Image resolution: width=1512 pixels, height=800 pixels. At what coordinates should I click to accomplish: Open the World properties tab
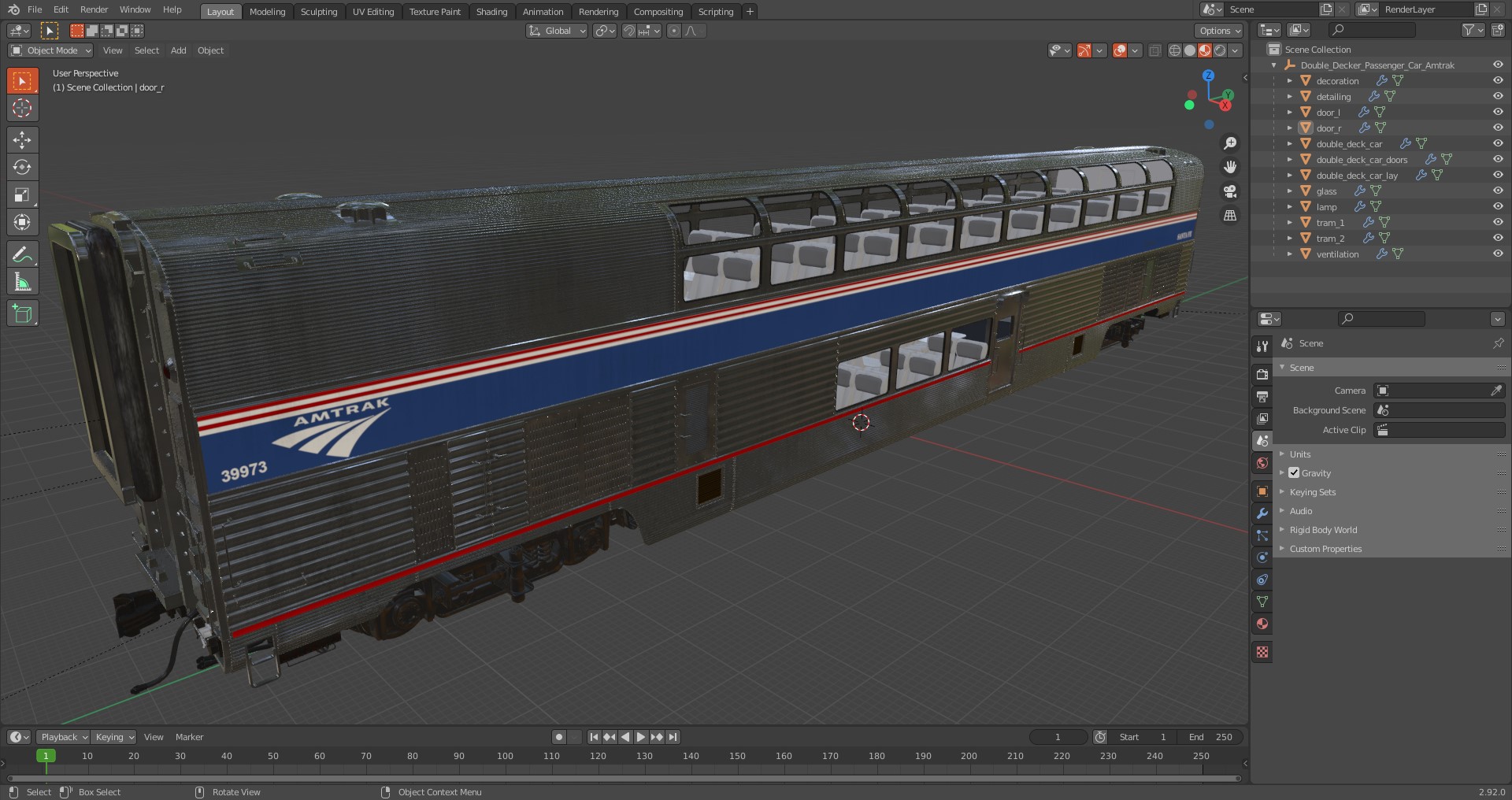pyautogui.click(x=1262, y=463)
